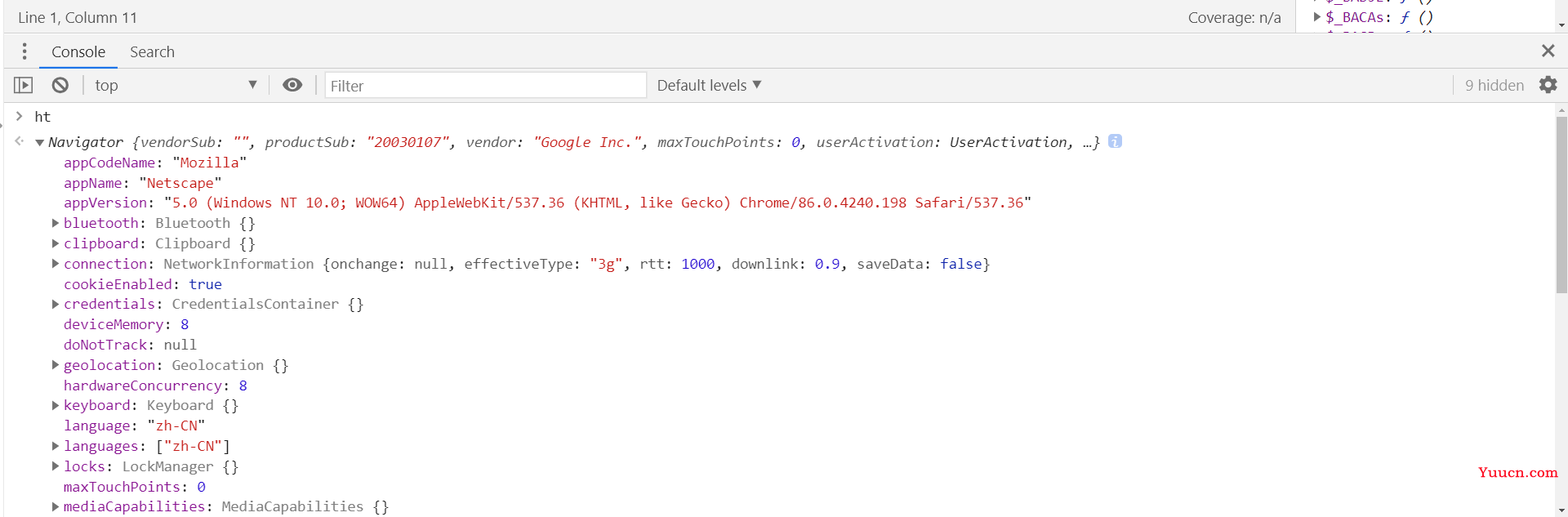Switch to the Search tab
The width and height of the screenshot is (1568, 517).
click(152, 51)
